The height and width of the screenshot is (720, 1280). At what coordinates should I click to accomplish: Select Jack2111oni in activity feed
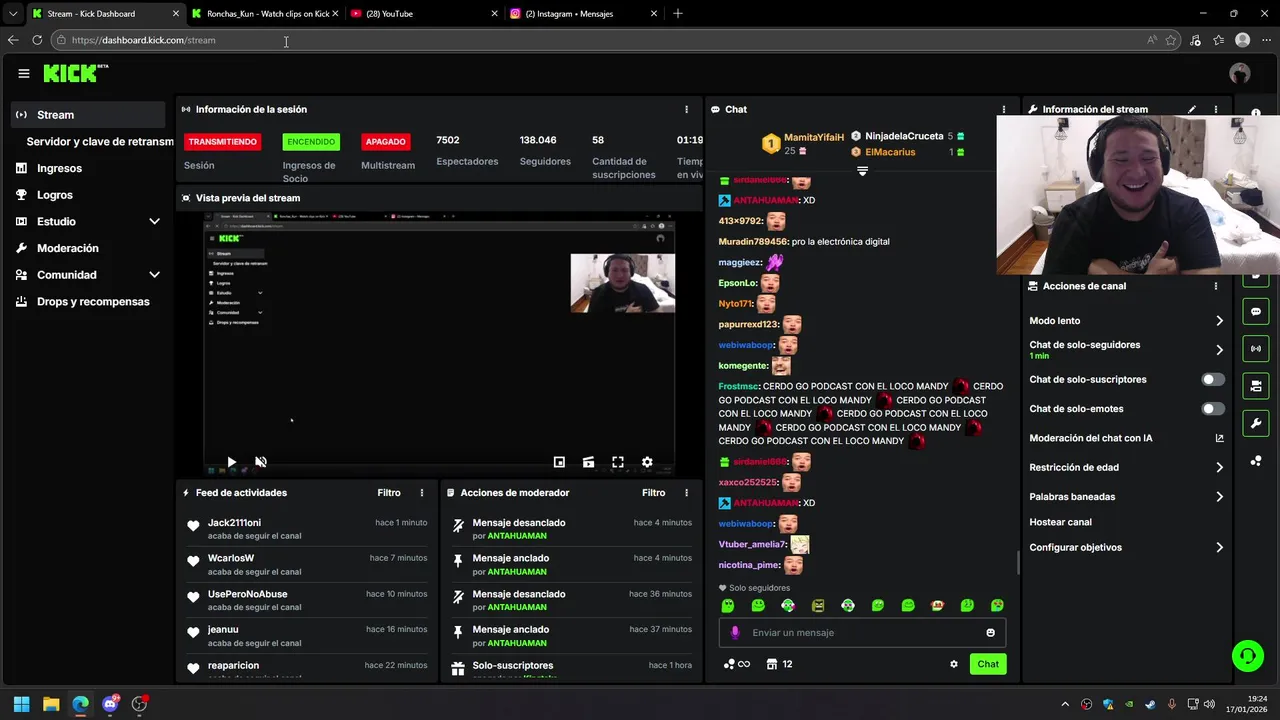234,523
